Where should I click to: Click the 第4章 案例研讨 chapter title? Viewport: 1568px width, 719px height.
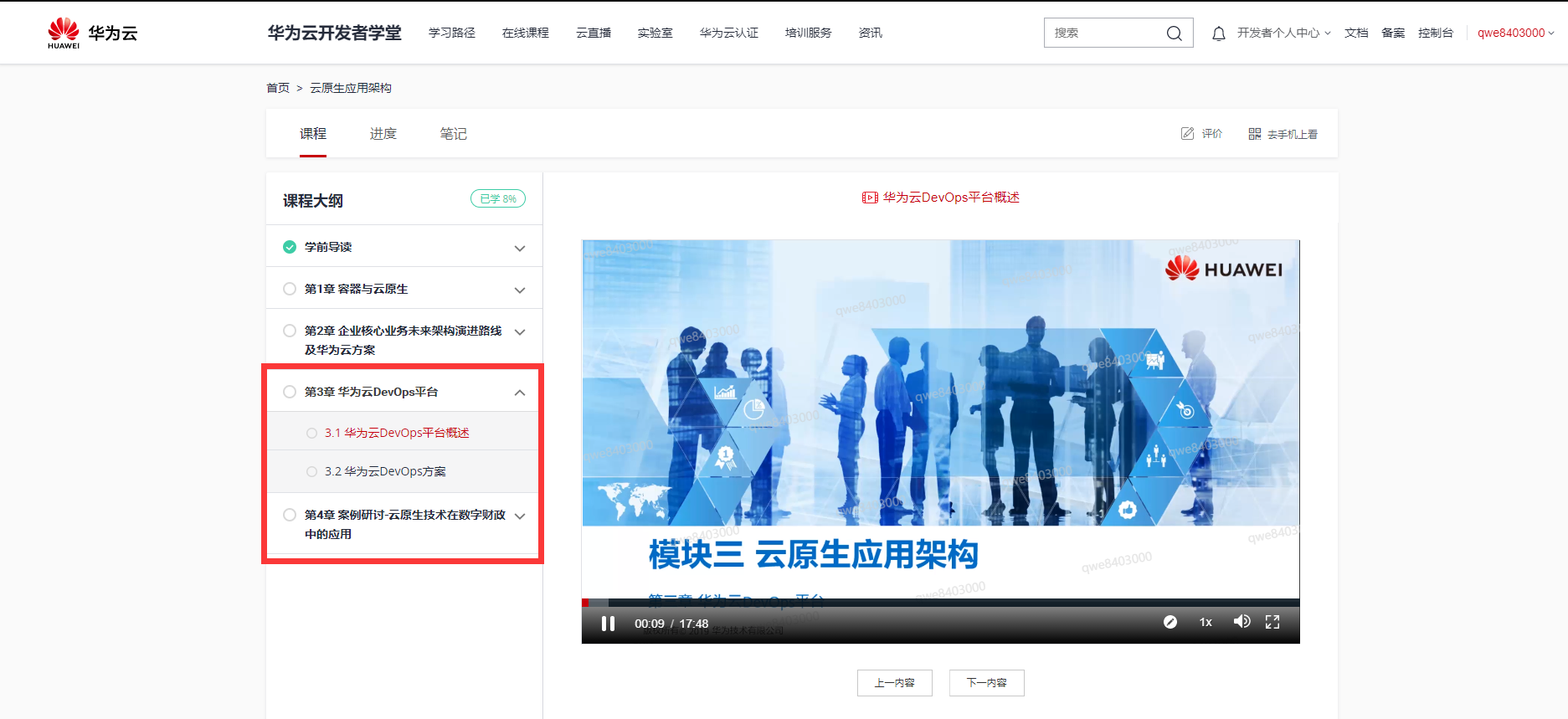click(x=405, y=524)
